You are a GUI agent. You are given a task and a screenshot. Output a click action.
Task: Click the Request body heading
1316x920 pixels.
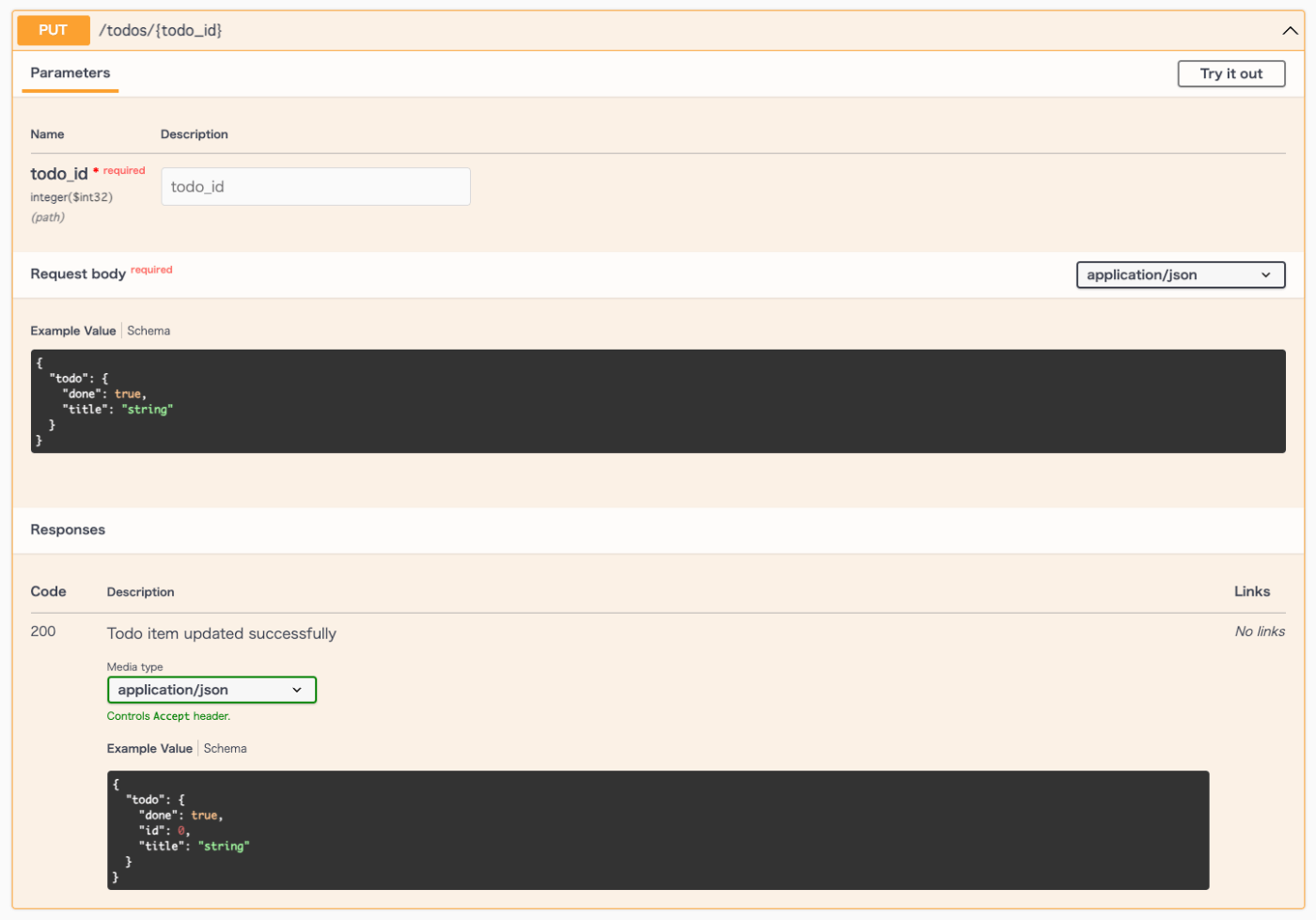78,273
